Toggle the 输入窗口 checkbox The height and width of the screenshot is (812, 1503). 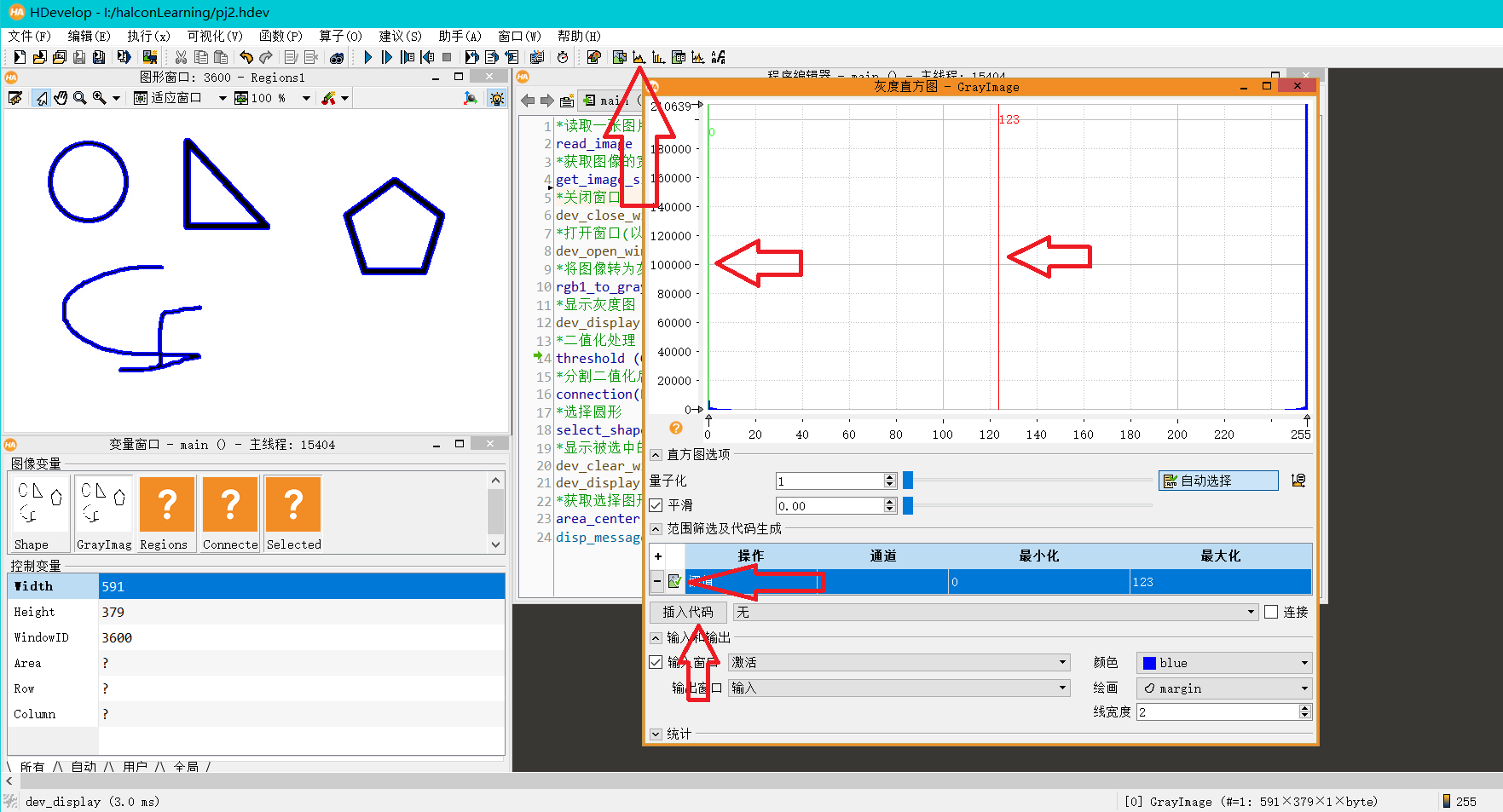(x=656, y=662)
